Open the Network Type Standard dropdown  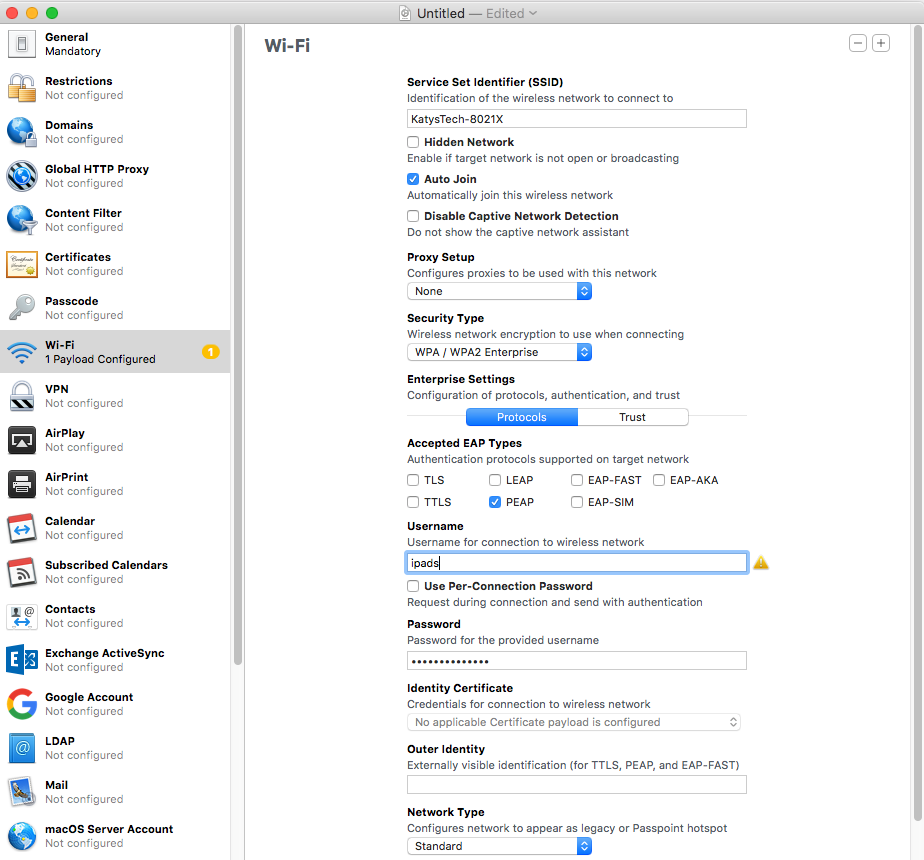pos(499,846)
